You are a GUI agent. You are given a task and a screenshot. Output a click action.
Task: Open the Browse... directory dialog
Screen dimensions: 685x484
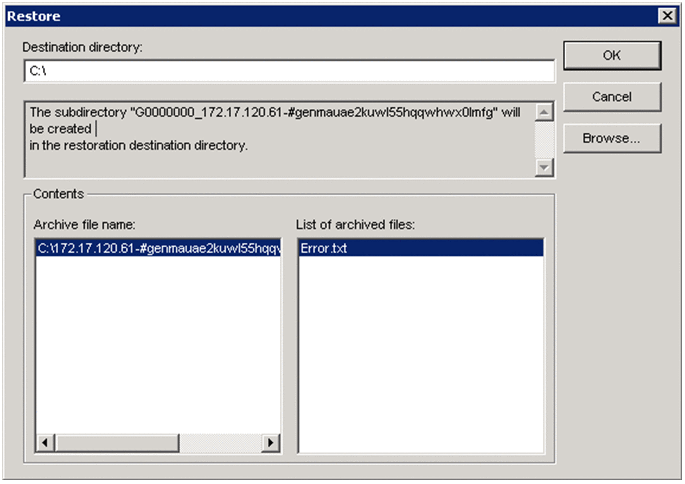[x=612, y=138]
